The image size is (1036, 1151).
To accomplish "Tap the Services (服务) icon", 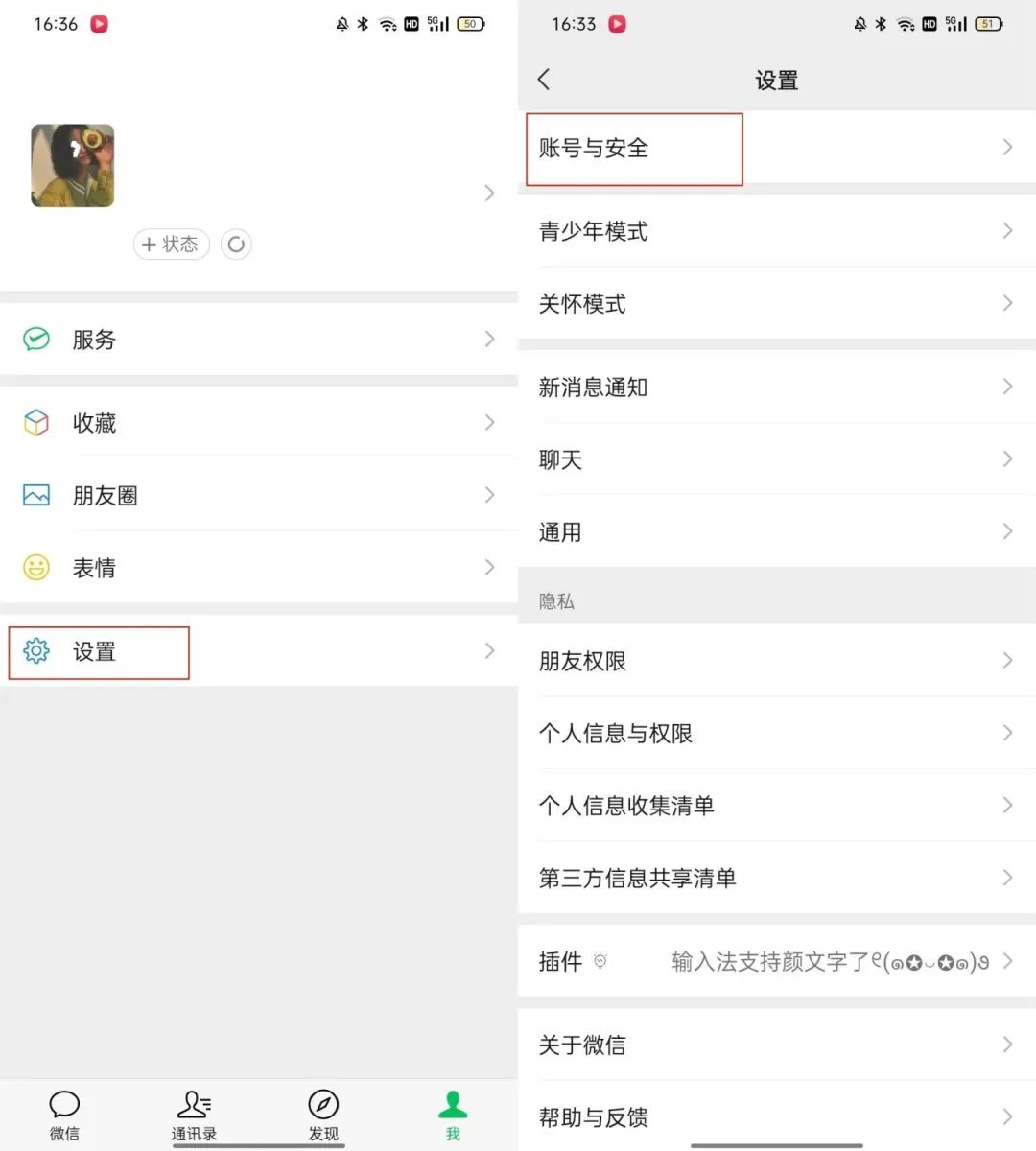I will point(36,340).
